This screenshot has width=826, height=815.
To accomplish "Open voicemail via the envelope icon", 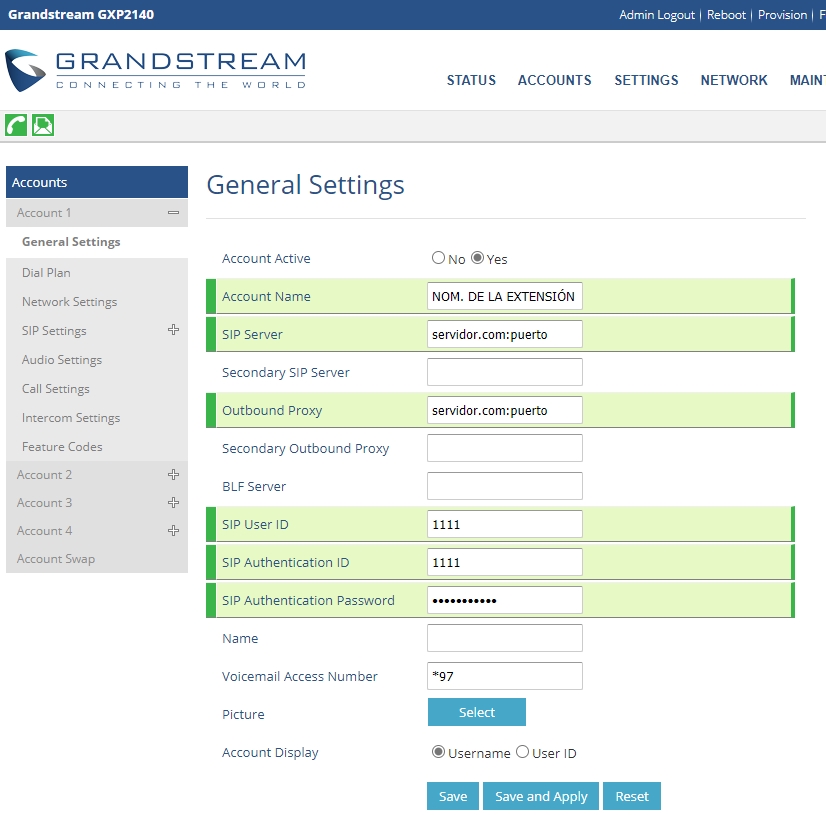I will click(41, 125).
